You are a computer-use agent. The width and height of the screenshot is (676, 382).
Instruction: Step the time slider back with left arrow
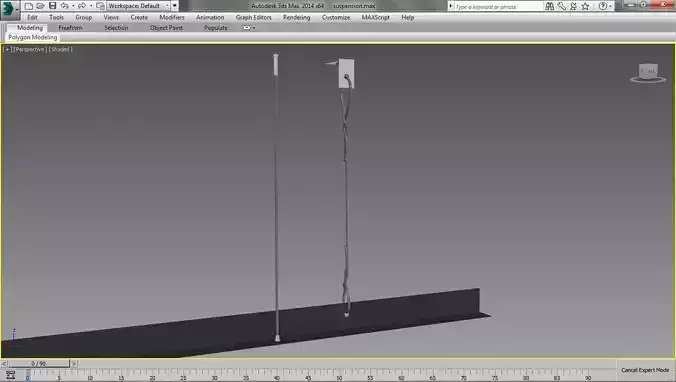(4, 363)
